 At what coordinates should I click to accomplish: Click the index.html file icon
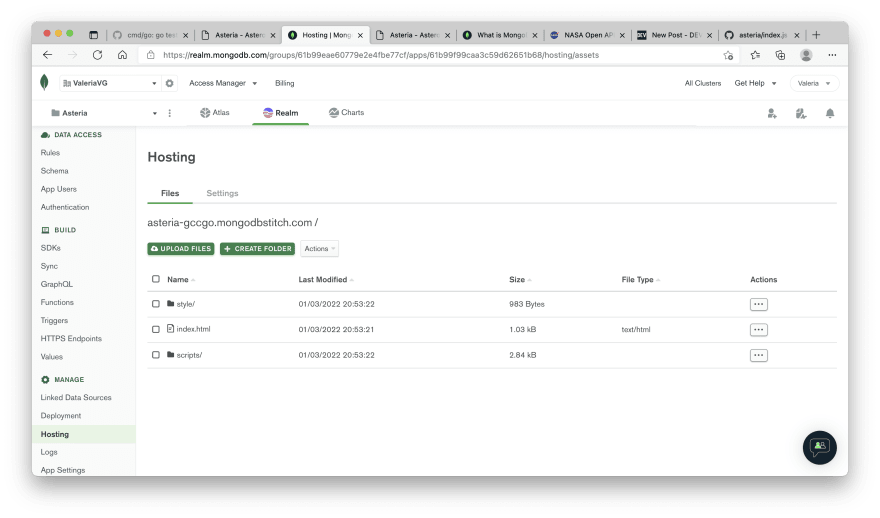click(x=171, y=328)
